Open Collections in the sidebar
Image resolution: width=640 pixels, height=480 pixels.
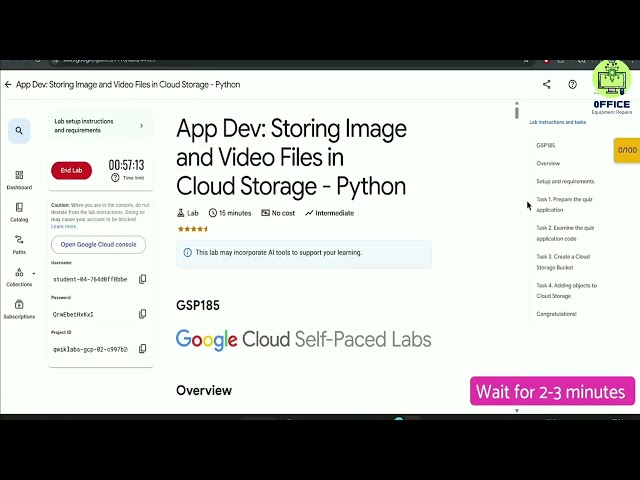pyautogui.click(x=19, y=277)
